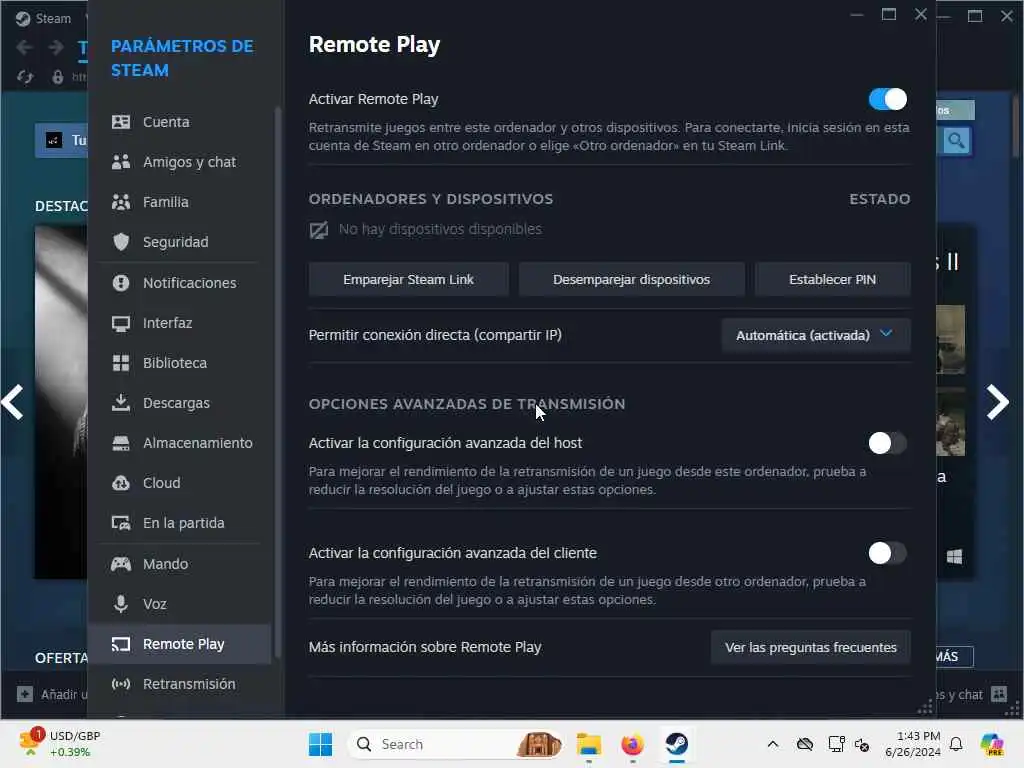
Task: Click the store search magnifier icon
Action: 957,140
